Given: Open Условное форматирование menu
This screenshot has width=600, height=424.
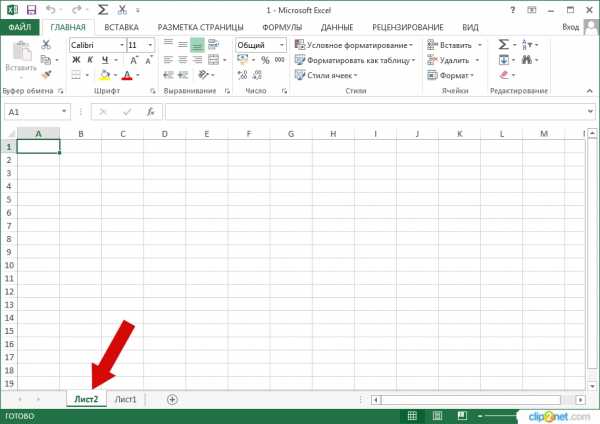Looking at the screenshot, I should click(x=354, y=45).
